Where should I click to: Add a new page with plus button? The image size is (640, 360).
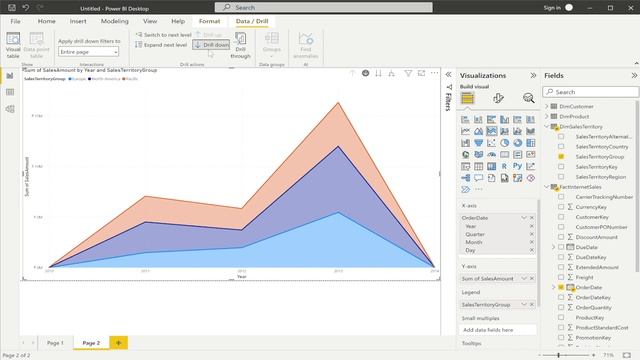[118, 343]
